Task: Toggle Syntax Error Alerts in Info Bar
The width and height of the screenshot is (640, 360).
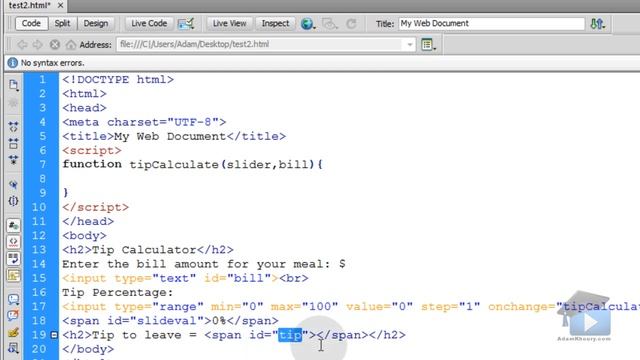Action: tap(13, 276)
